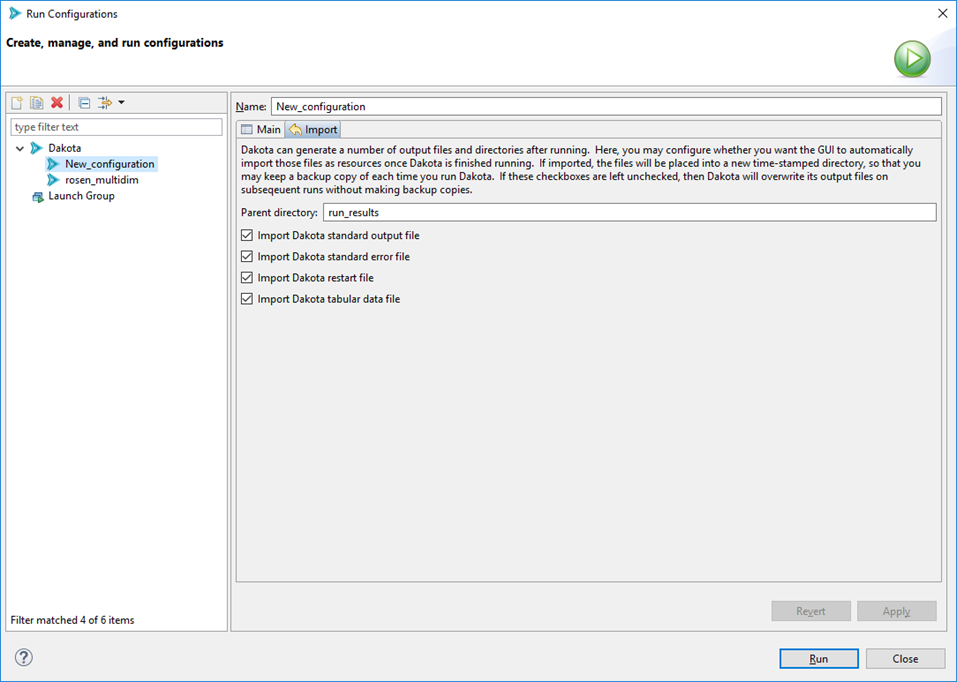The image size is (957, 682).
Task: Uncheck Import Dakota standard output file
Action: [247, 236]
